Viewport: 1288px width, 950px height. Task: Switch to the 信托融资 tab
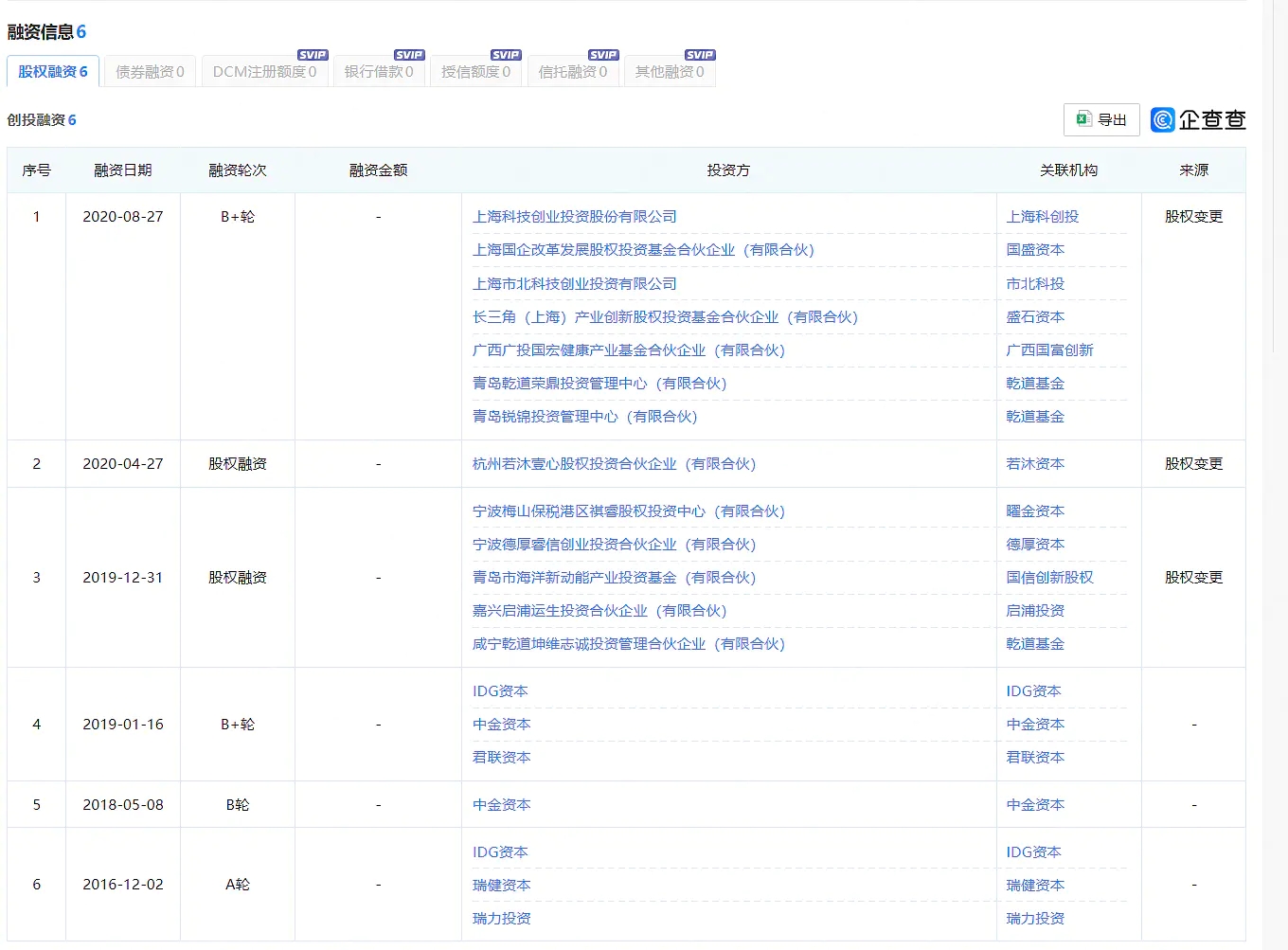coord(573,72)
